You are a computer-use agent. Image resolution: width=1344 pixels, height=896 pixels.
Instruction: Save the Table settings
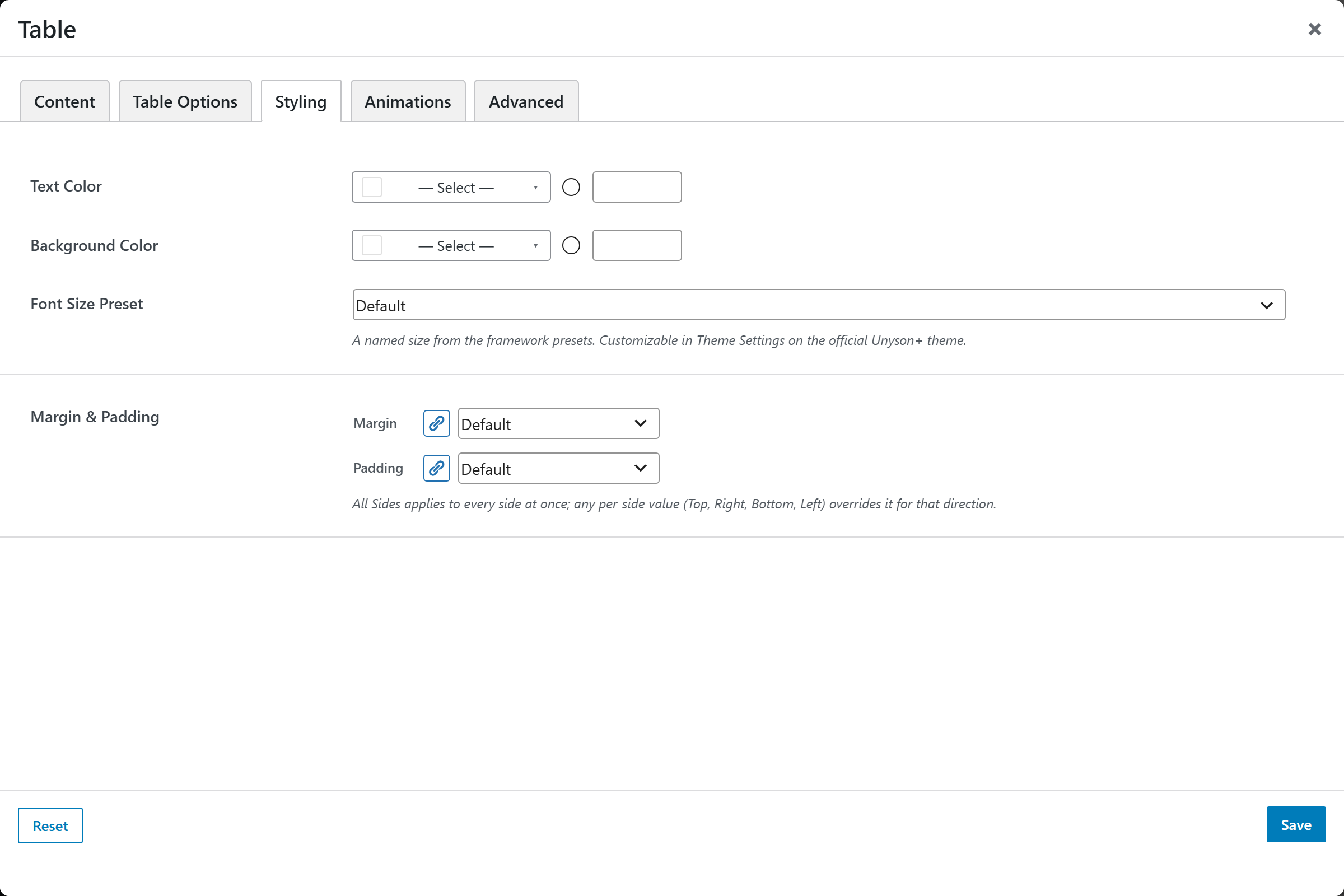click(x=1296, y=824)
